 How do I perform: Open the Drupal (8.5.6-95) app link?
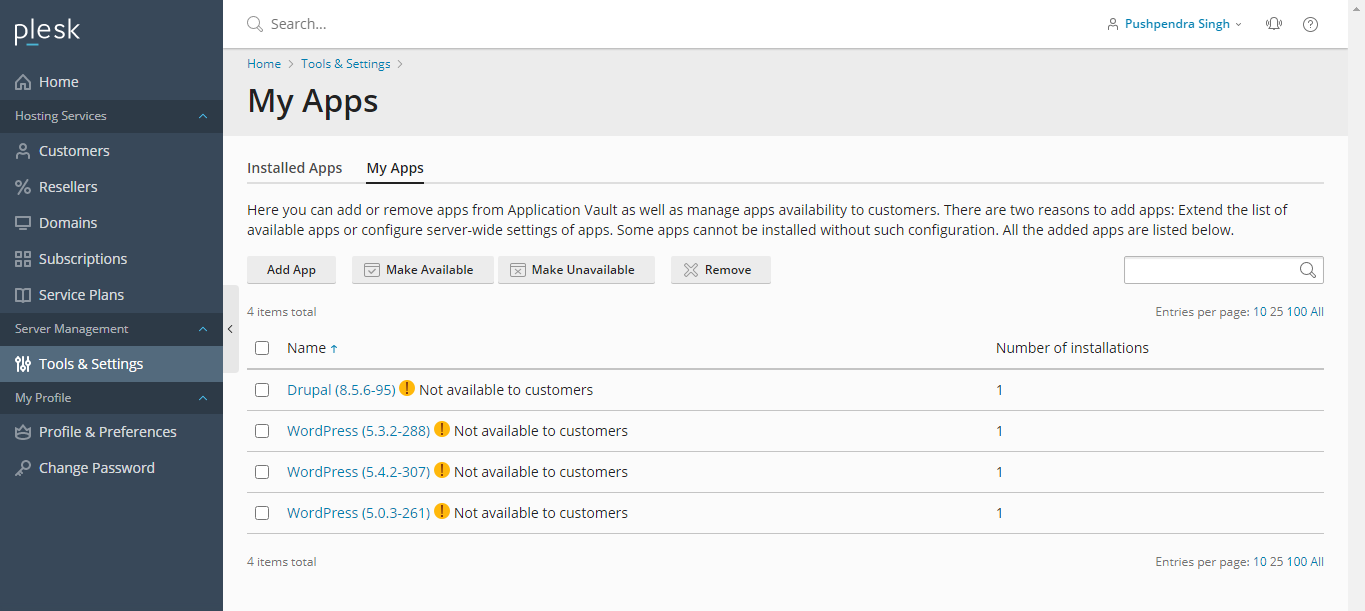341,390
